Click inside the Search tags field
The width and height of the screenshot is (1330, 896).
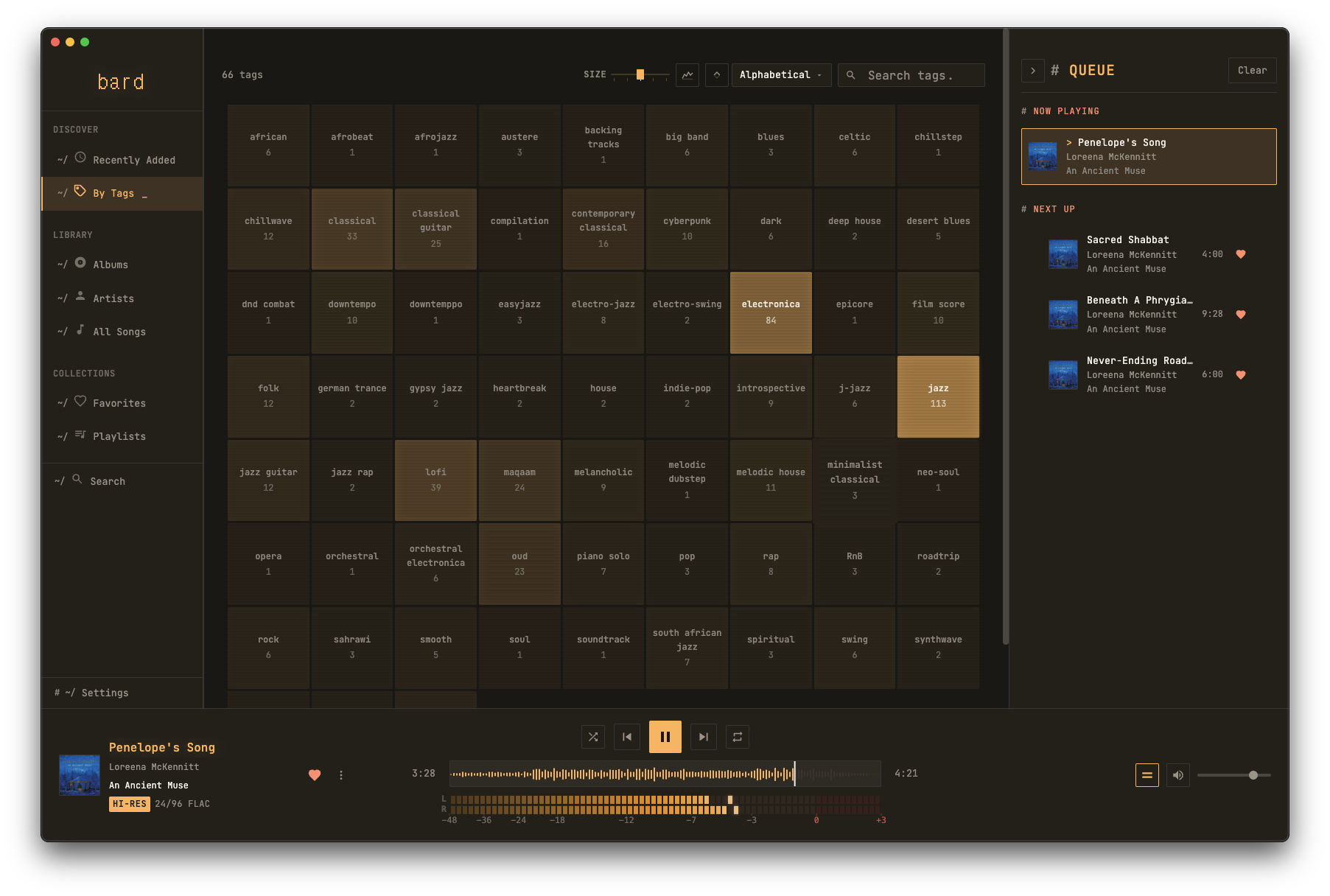click(911, 74)
